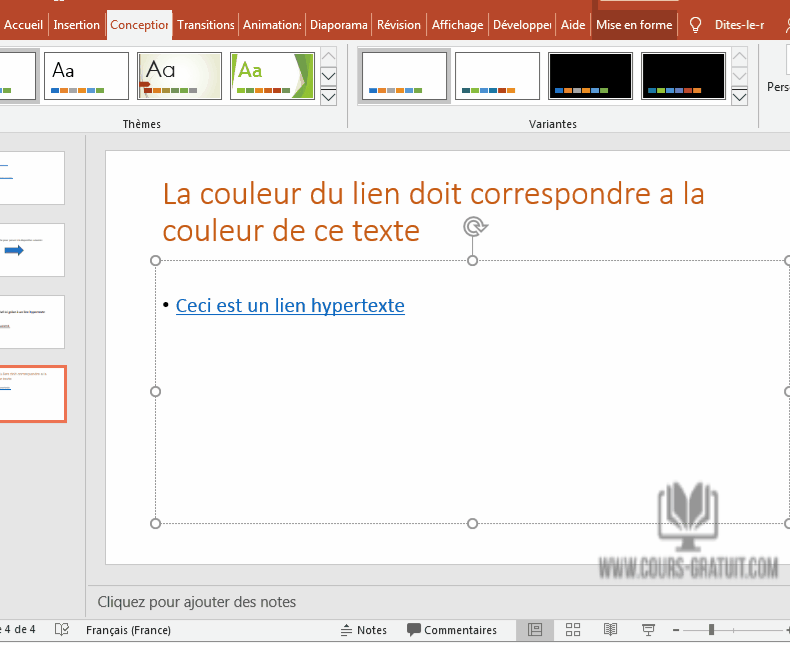790x650 pixels.
Task: Click the bottom-middle sizing handle
Action: (x=473, y=524)
